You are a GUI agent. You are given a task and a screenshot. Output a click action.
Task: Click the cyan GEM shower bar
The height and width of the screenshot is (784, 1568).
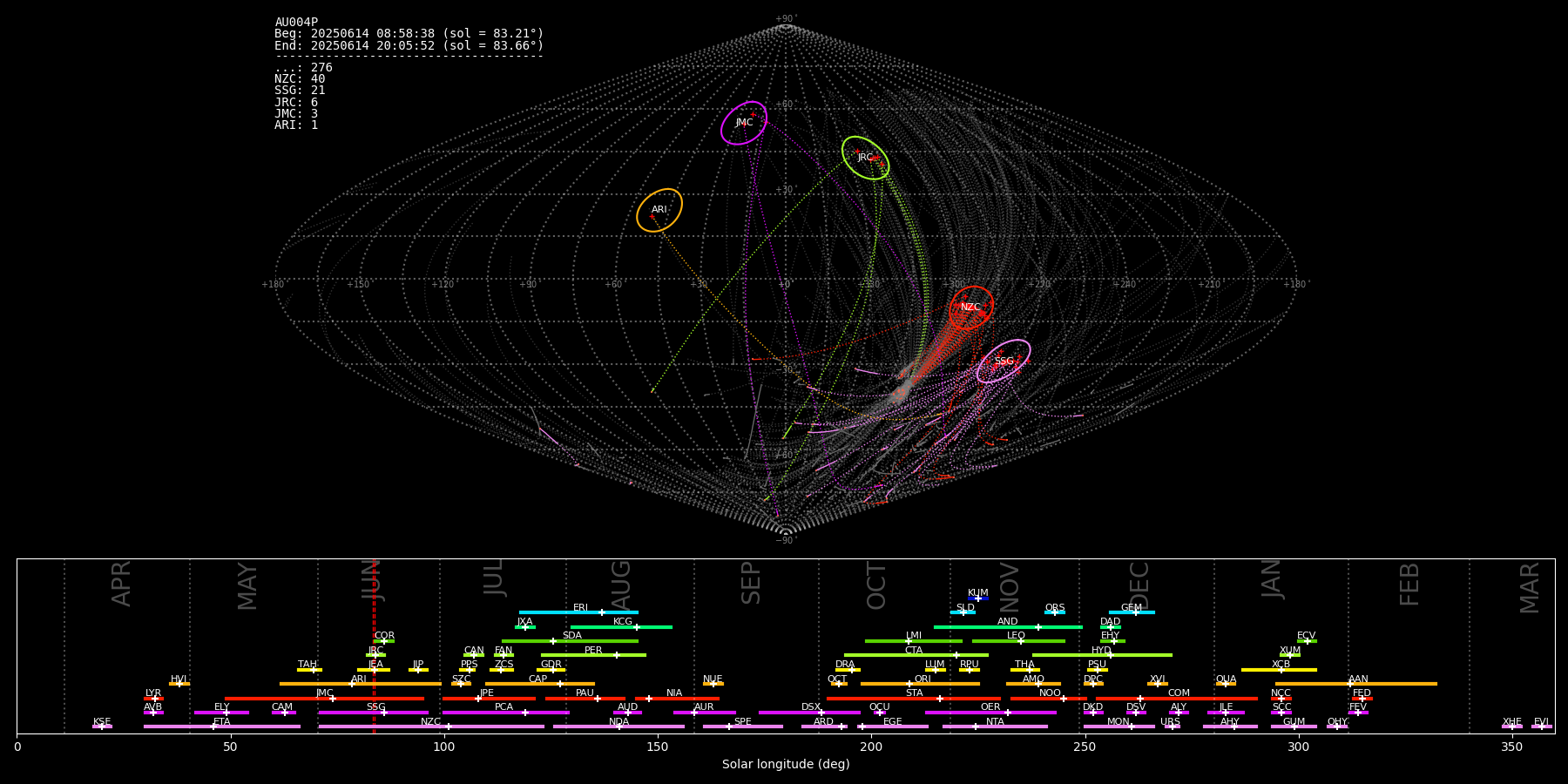[x=1132, y=612]
